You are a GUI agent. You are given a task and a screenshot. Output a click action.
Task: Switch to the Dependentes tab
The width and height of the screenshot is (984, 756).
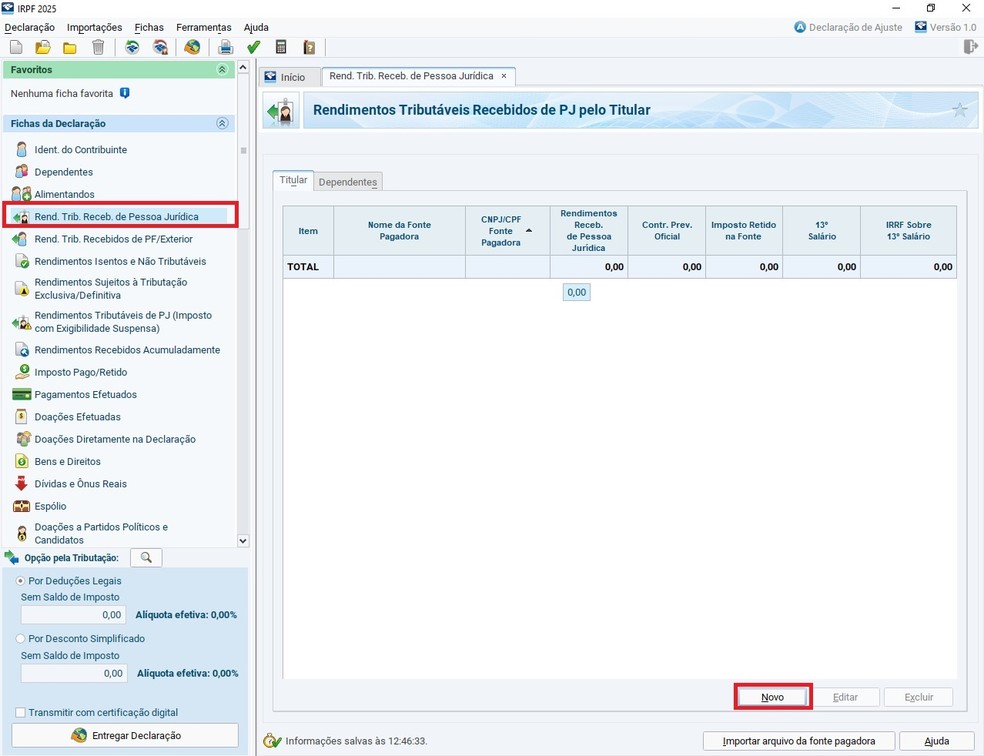pyautogui.click(x=348, y=182)
